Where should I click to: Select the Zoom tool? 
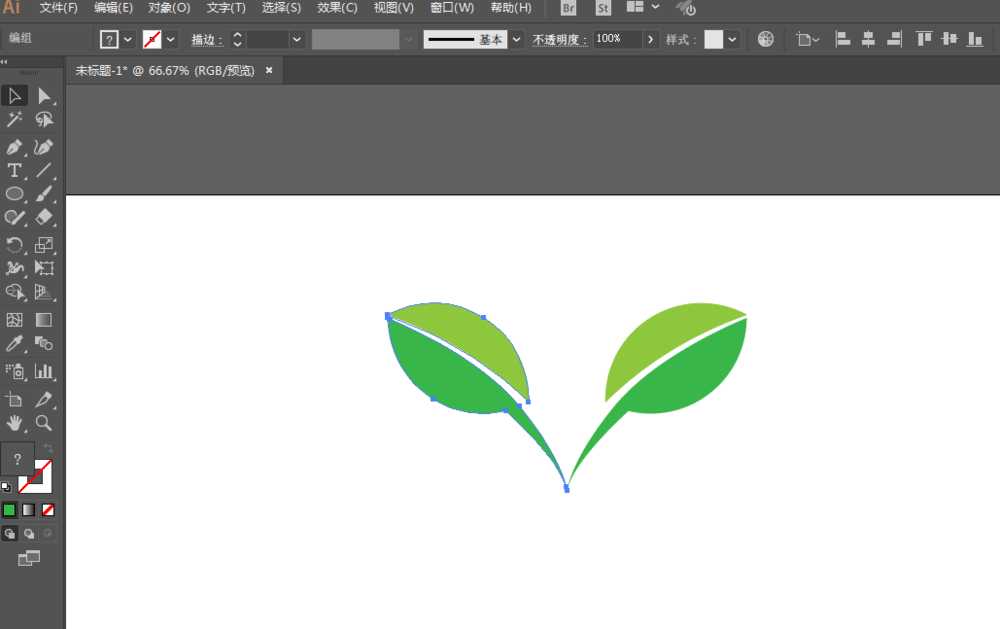click(45, 422)
